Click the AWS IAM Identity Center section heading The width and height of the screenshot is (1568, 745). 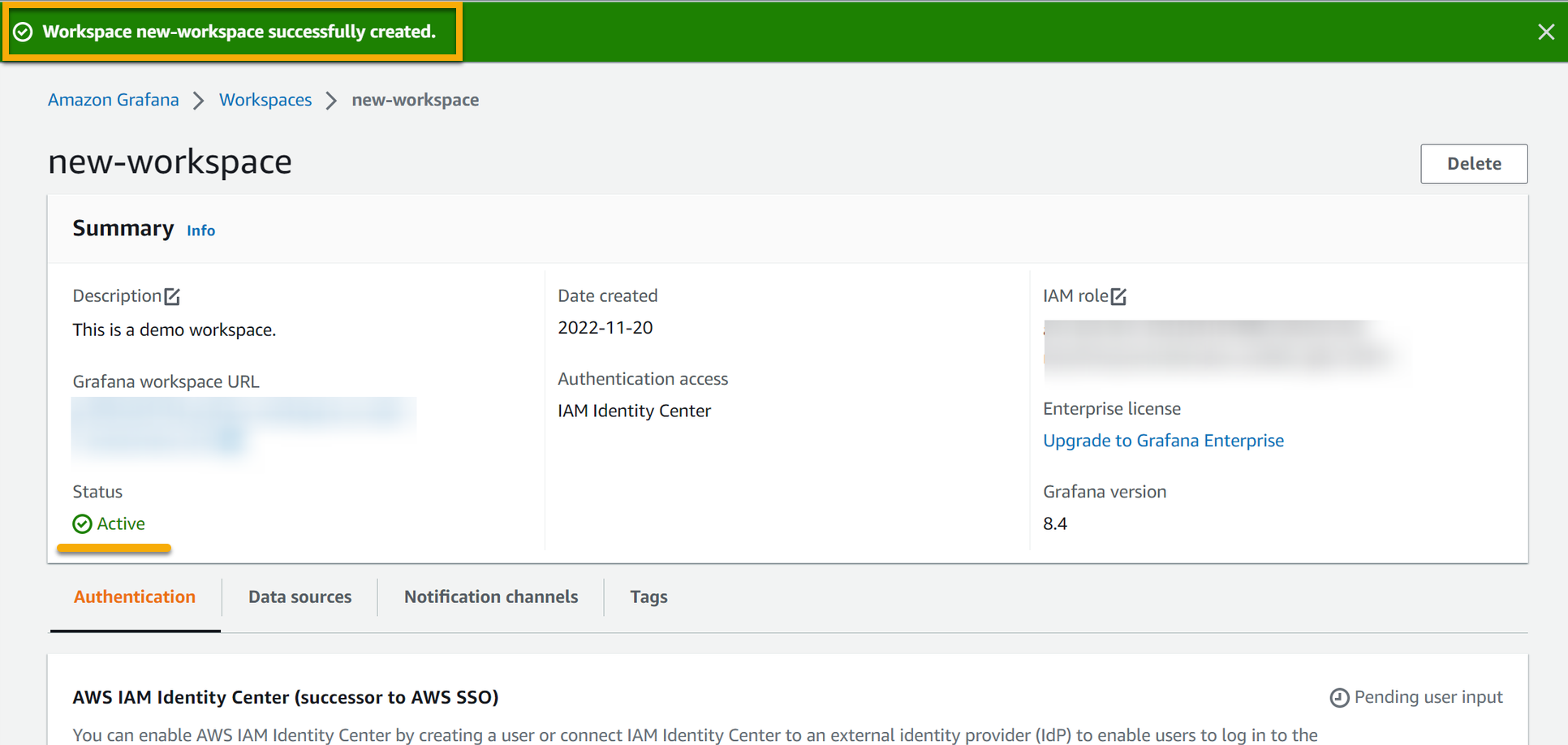pyautogui.click(x=286, y=698)
